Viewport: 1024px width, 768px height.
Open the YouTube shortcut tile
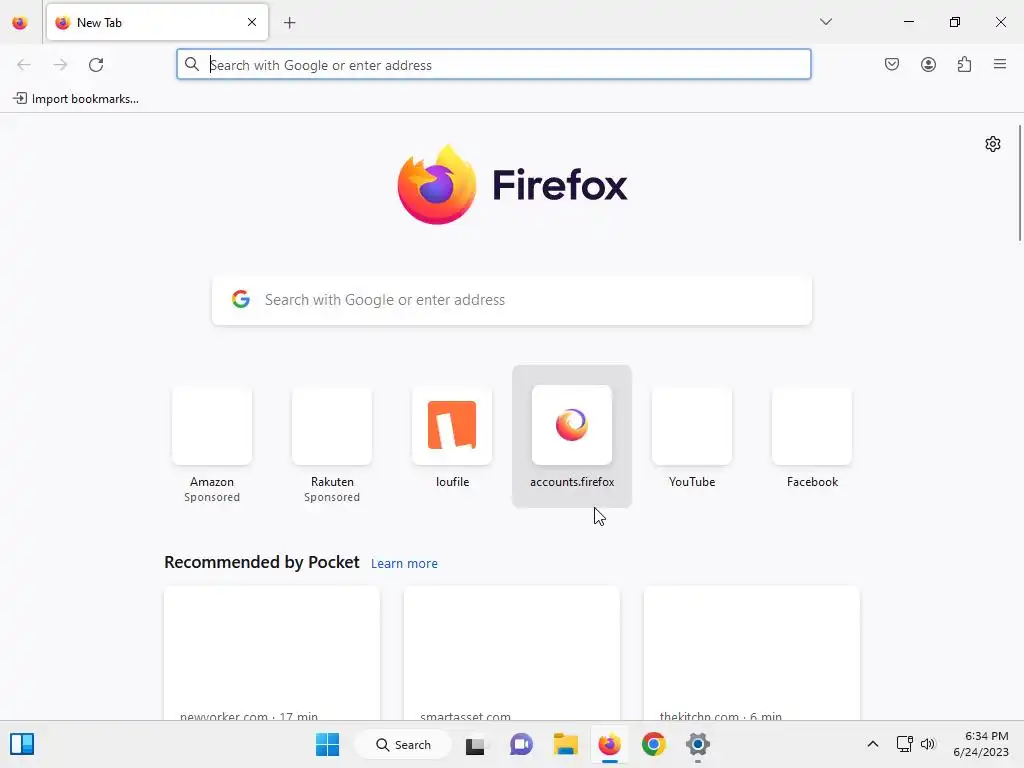click(x=692, y=436)
